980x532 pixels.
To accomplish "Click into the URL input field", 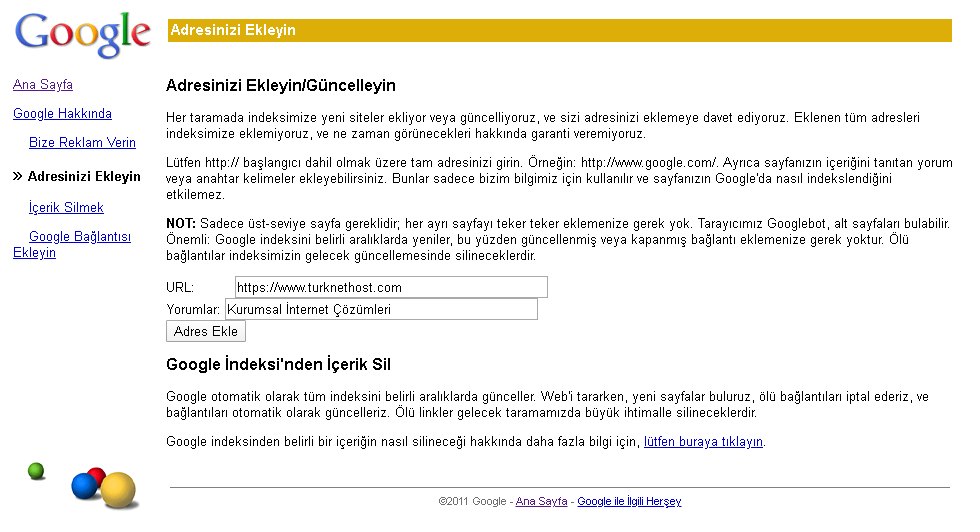I will [391, 287].
